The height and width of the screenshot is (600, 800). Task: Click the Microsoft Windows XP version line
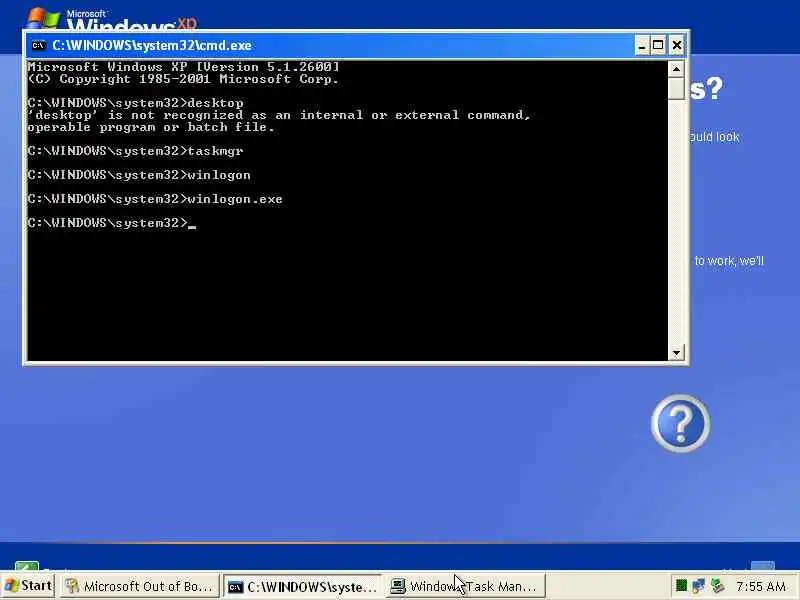[x=184, y=67]
